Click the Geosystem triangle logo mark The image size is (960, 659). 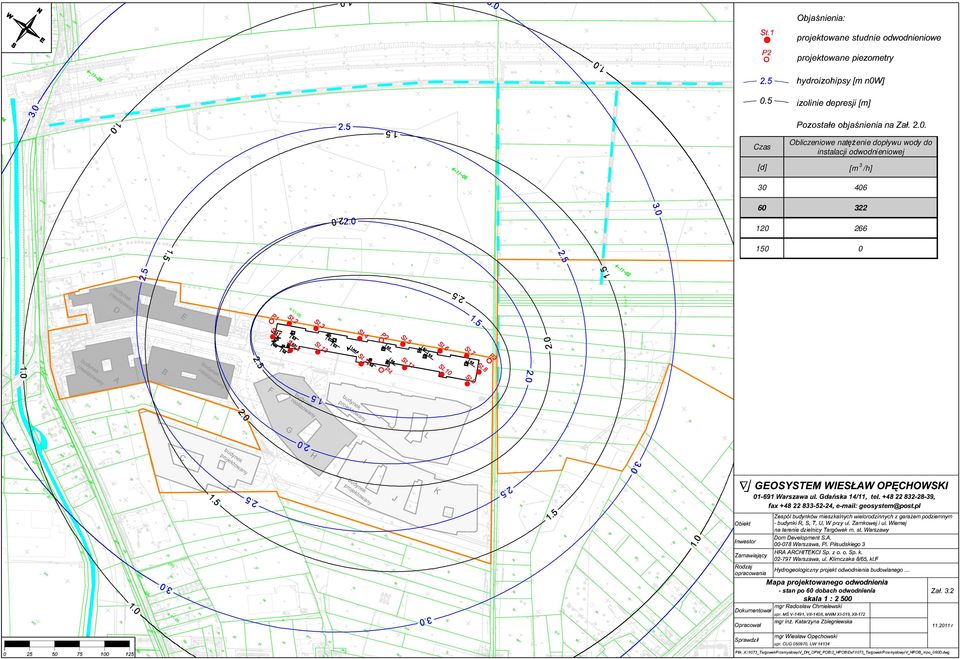pyautogui.click(x=745, y=486)
